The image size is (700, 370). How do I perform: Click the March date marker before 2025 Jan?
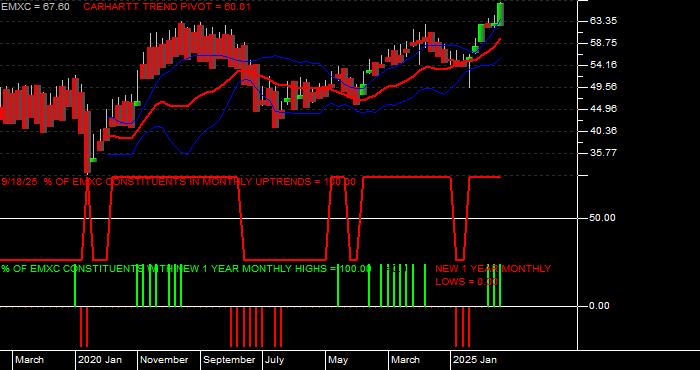(x=405, y=360)
